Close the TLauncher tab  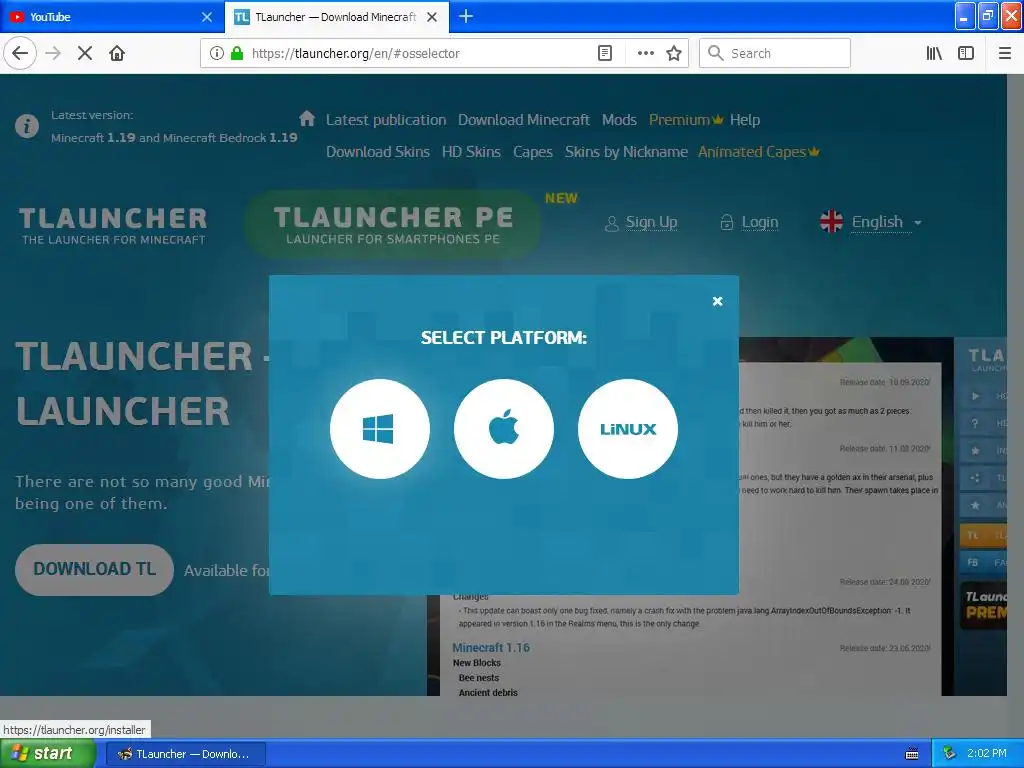[432, 17]
